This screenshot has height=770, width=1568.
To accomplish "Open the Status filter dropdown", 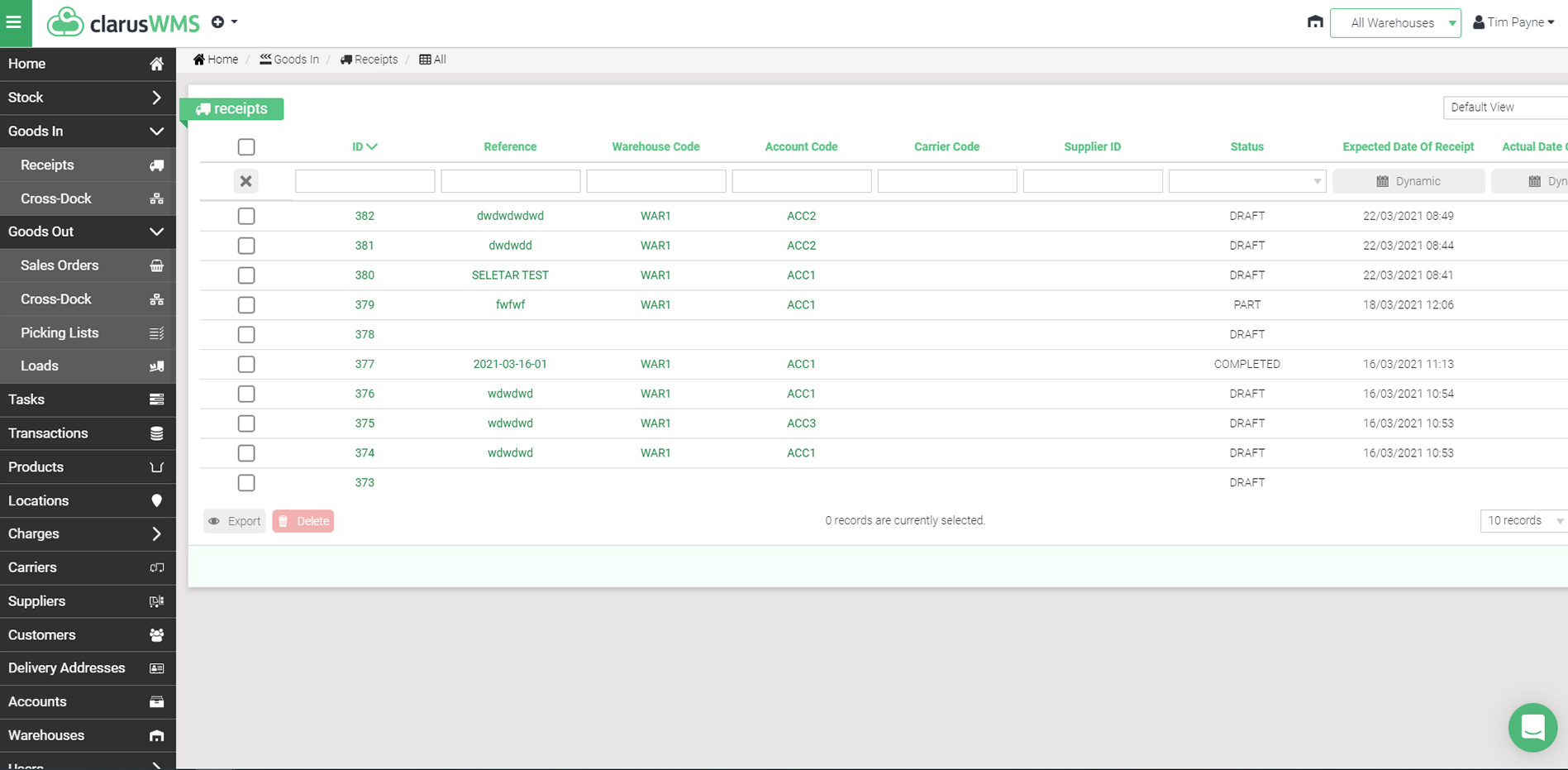I will (x=1246, y=181).
